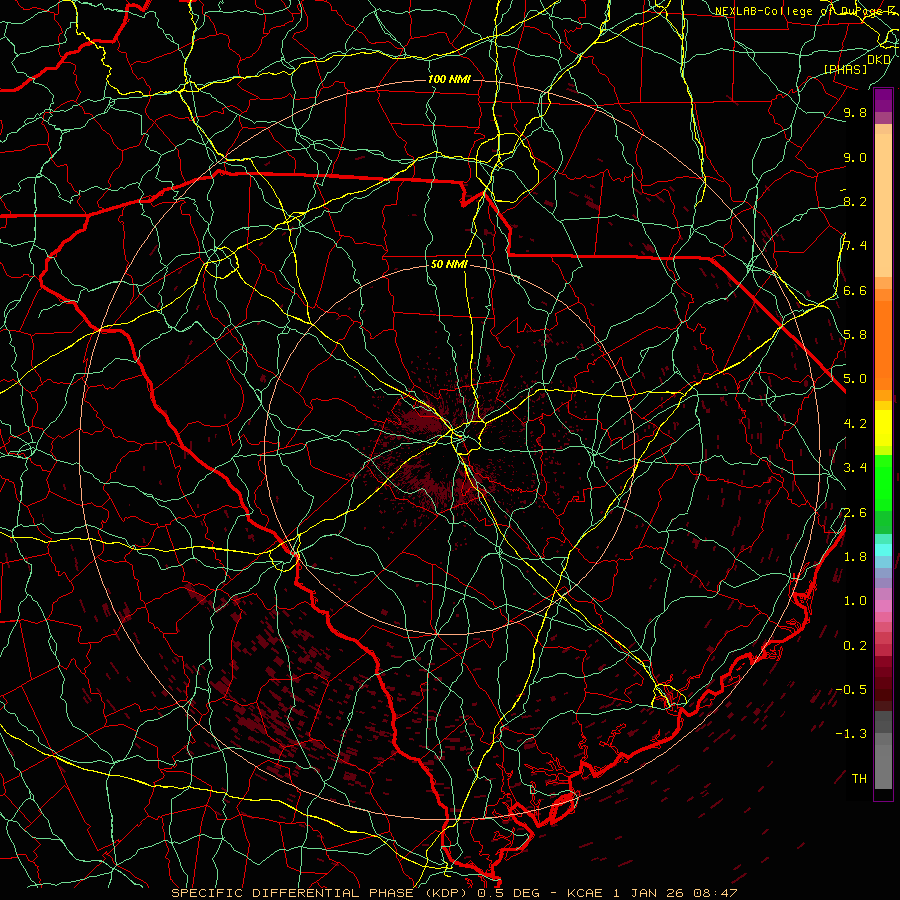
Task: Click the 8.2 value on the color scale
Action: click(x=855, y=201)
